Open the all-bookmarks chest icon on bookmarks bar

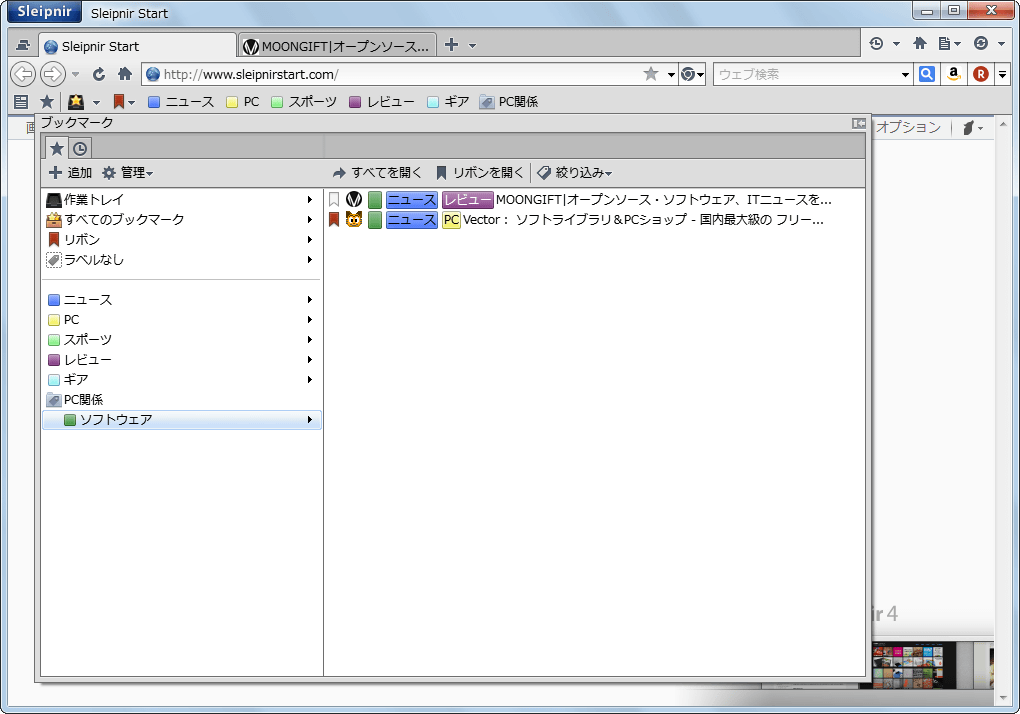(x=76, y=101)
